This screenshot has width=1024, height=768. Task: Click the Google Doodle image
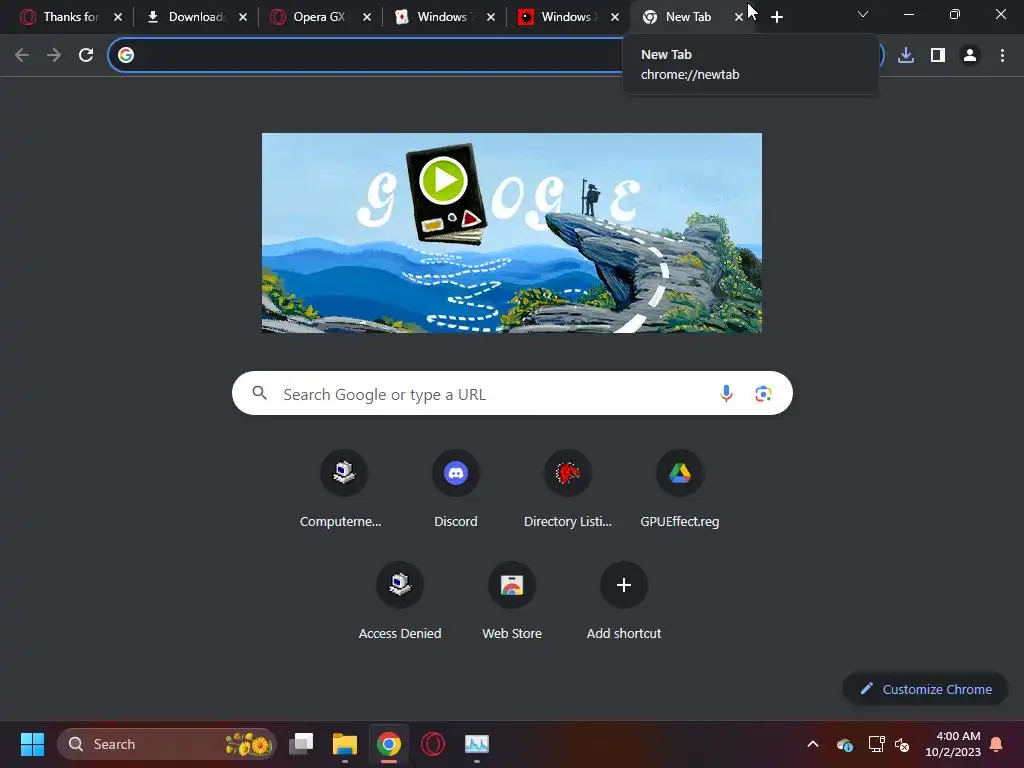tap(512, 233)
